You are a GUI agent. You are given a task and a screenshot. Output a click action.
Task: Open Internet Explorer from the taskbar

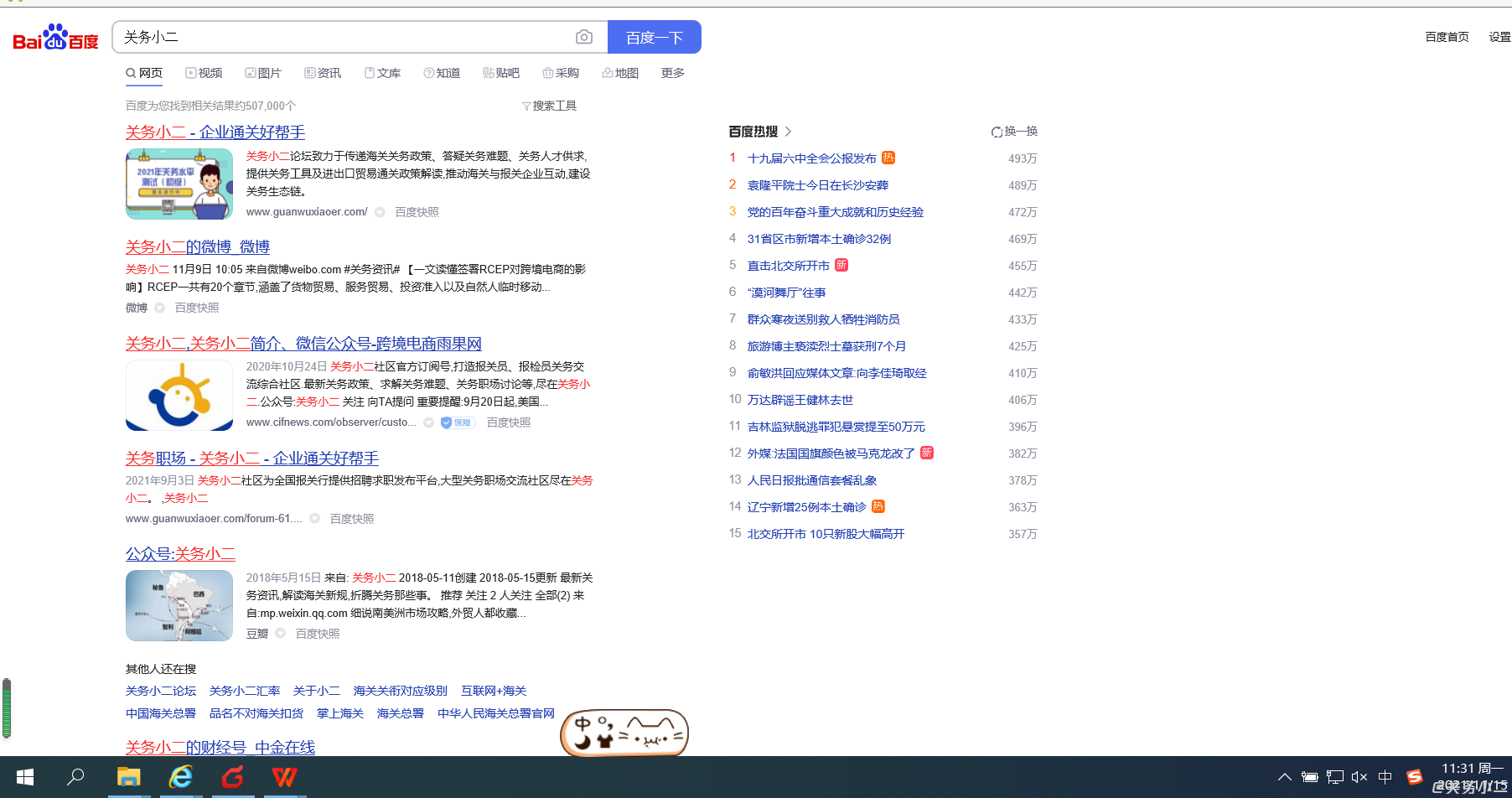180,777
